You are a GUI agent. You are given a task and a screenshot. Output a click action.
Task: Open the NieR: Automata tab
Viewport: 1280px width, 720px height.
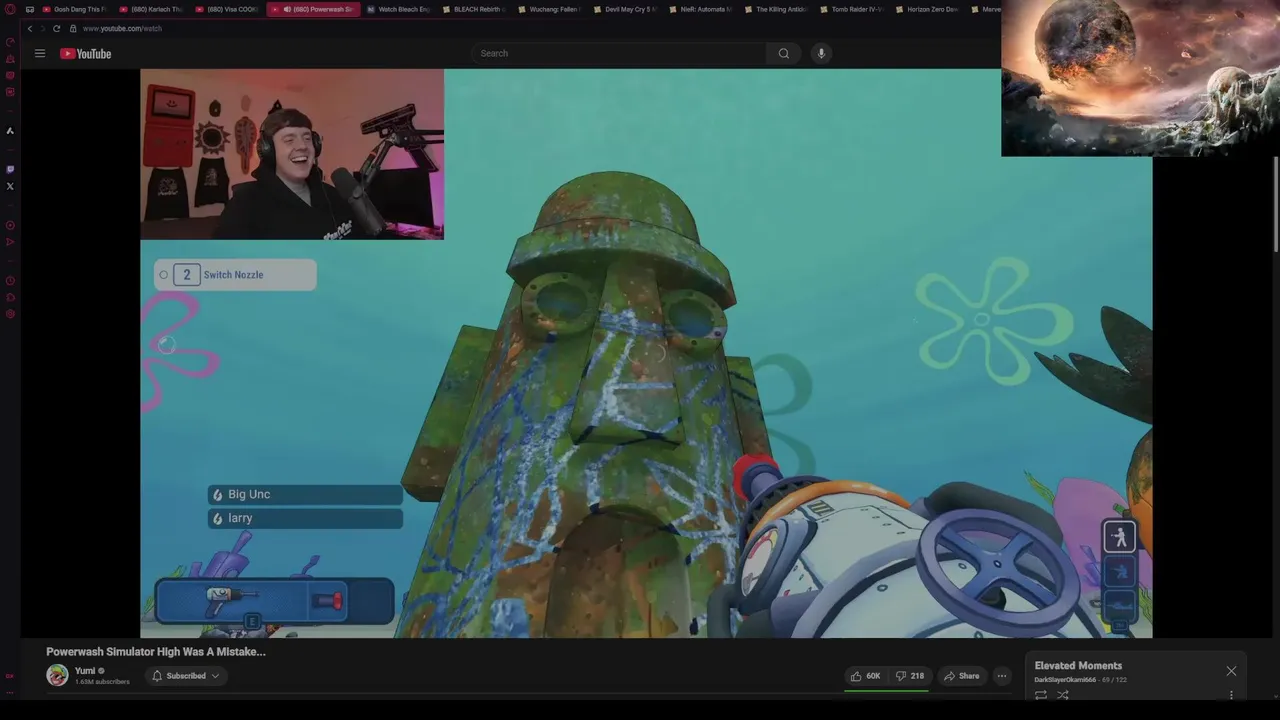(x=700, y=9)
